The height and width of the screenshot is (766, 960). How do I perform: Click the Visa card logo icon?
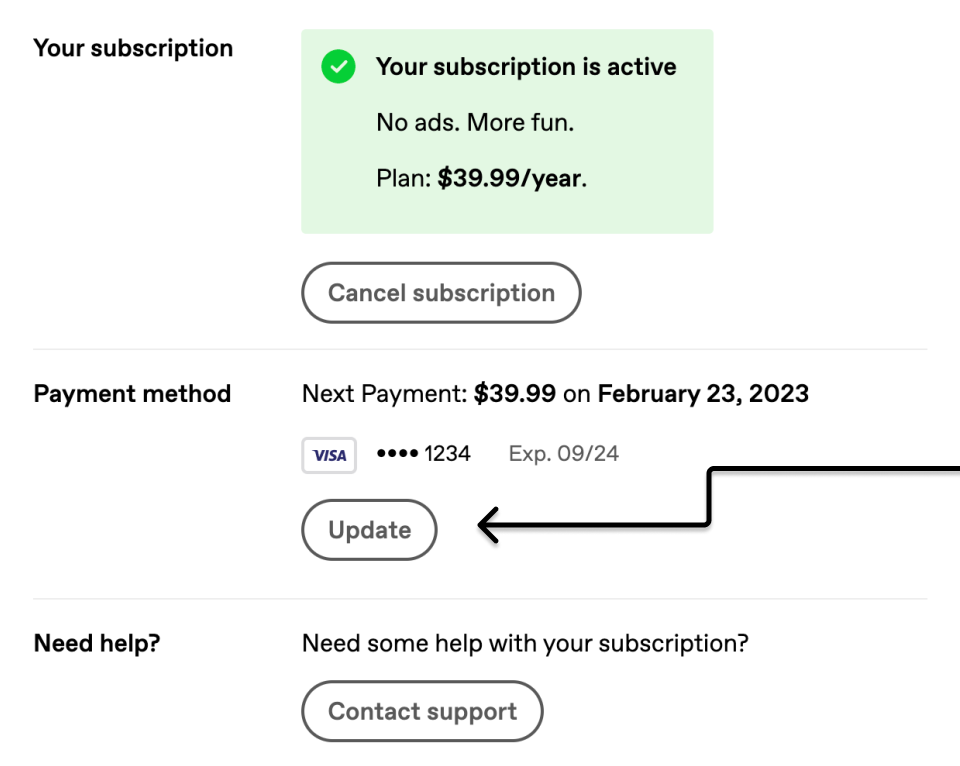pyautogui.click(x=329, y=455)
